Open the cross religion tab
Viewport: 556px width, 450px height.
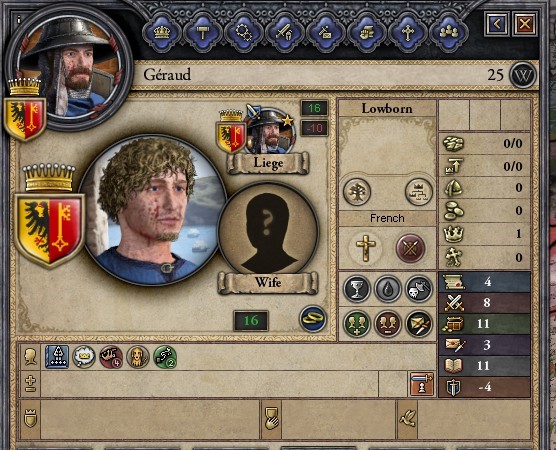408,33
